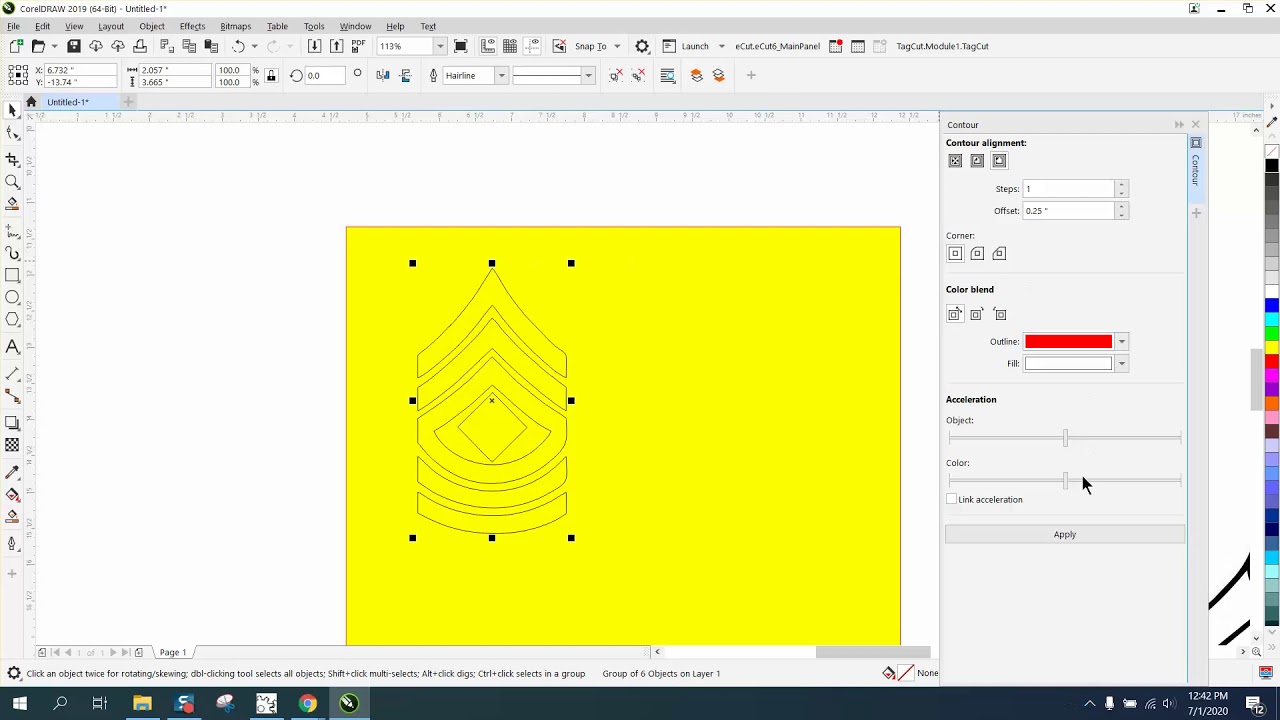This screenshot has width=1280, height=720.
Task: Click the Full-screen preview icon
Action: point(461,46)
